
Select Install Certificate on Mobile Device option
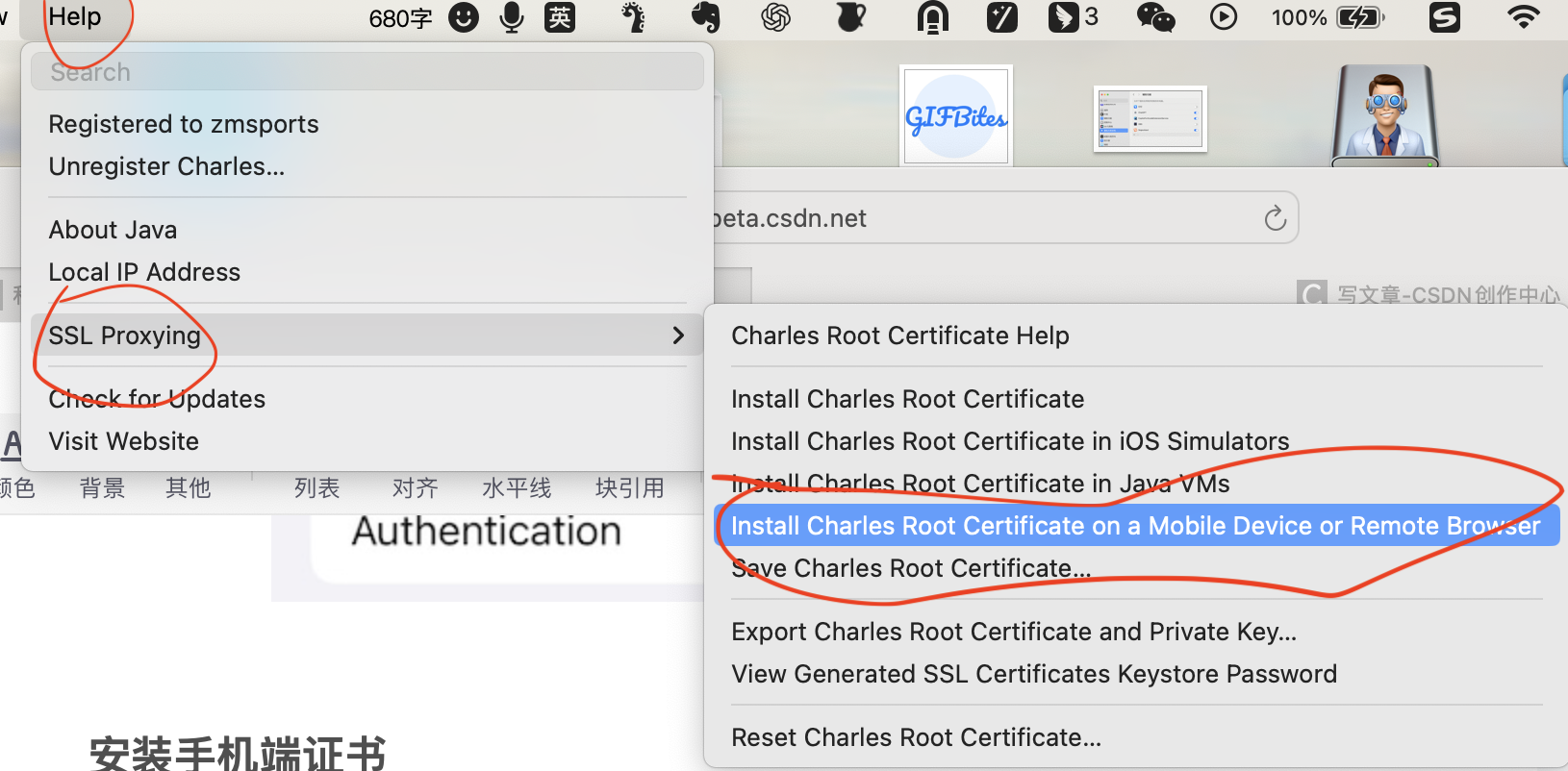tap(1136, 526)
